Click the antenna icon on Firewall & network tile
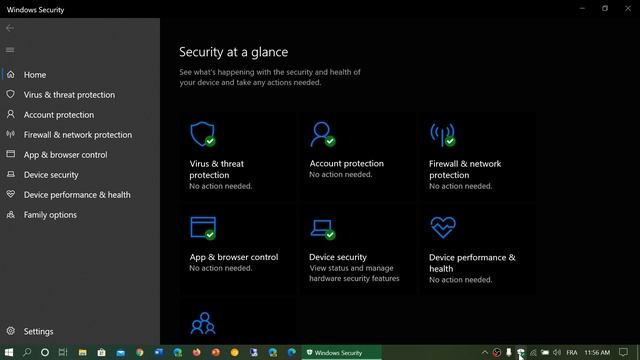This screenshot has width=640, height=360. click(x=443, y=135)
